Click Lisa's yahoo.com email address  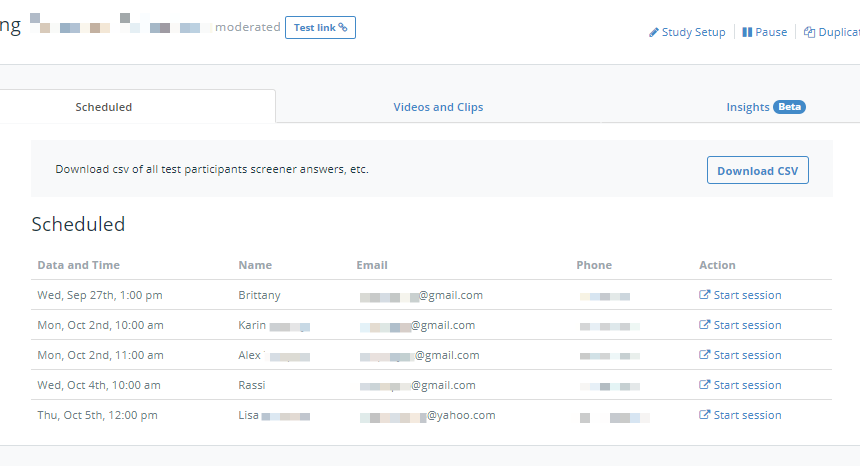point(428,416)
